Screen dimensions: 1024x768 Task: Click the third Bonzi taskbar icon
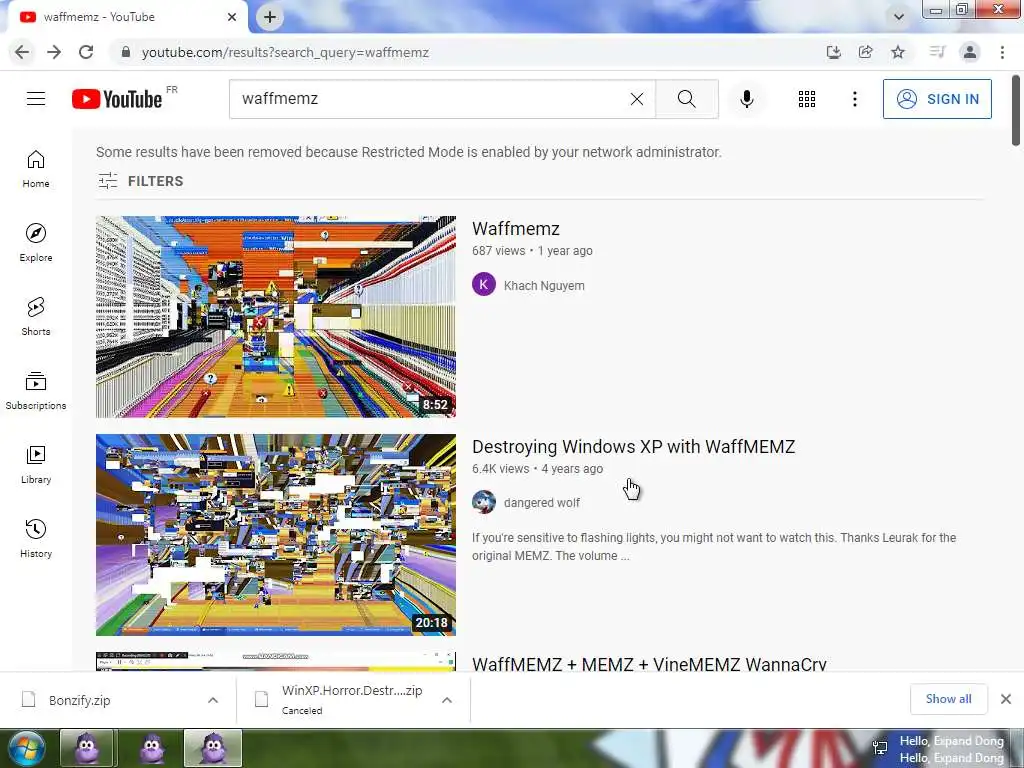(213, 748)
